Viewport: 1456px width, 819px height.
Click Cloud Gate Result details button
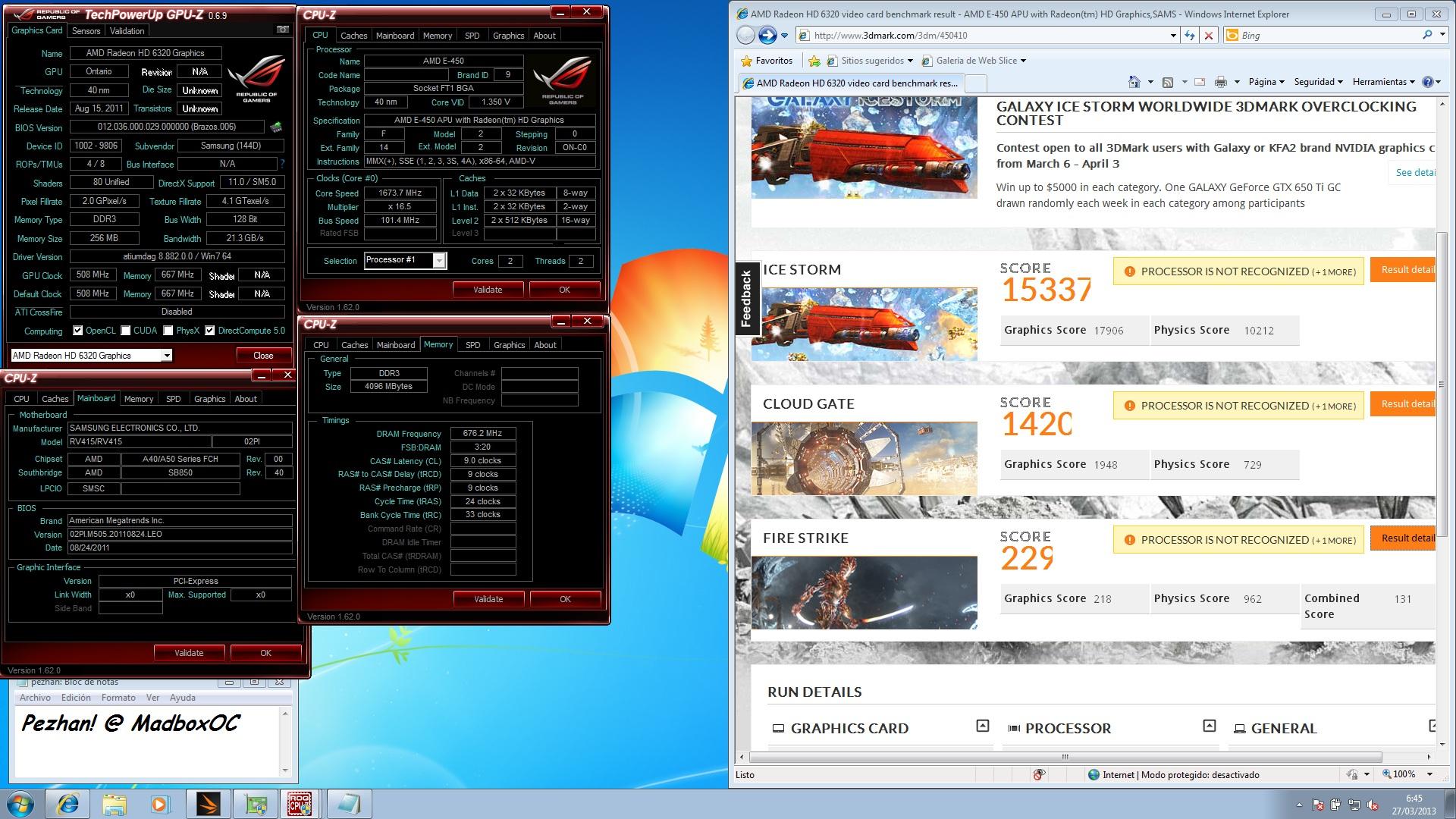coord(1403,404)
